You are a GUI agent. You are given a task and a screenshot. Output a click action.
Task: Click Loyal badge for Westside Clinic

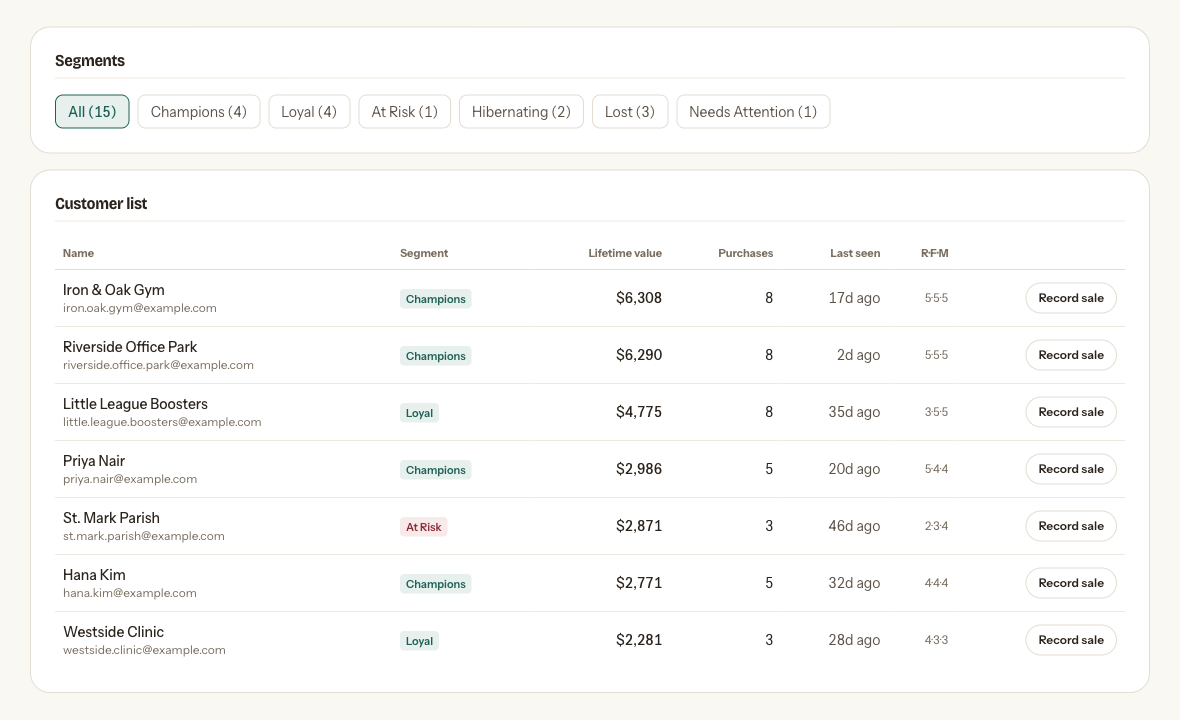coord(419,641)
